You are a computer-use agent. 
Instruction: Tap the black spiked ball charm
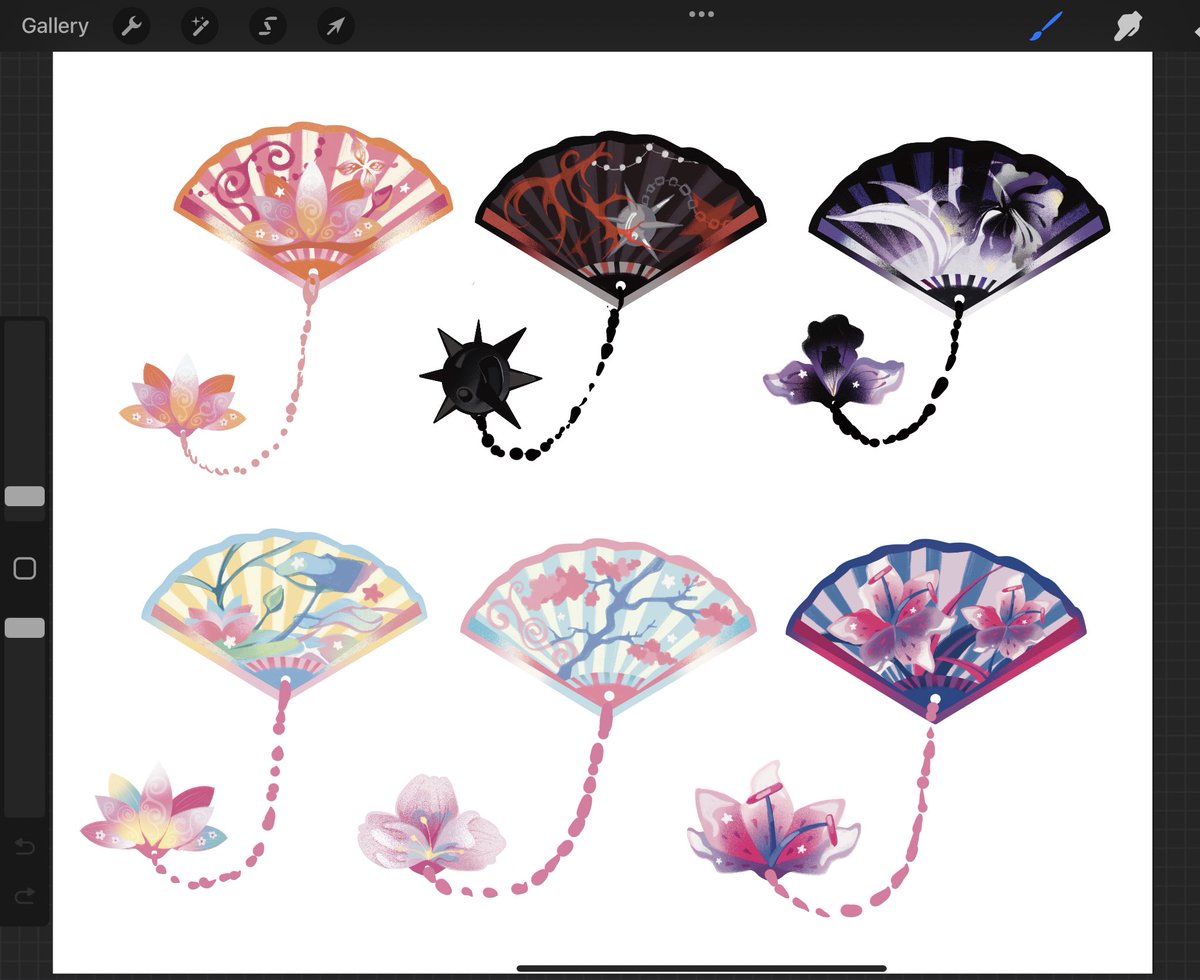[479, 374]
